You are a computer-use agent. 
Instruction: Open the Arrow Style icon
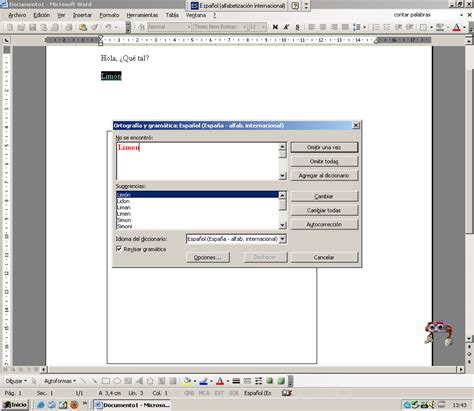coord(259,381)
